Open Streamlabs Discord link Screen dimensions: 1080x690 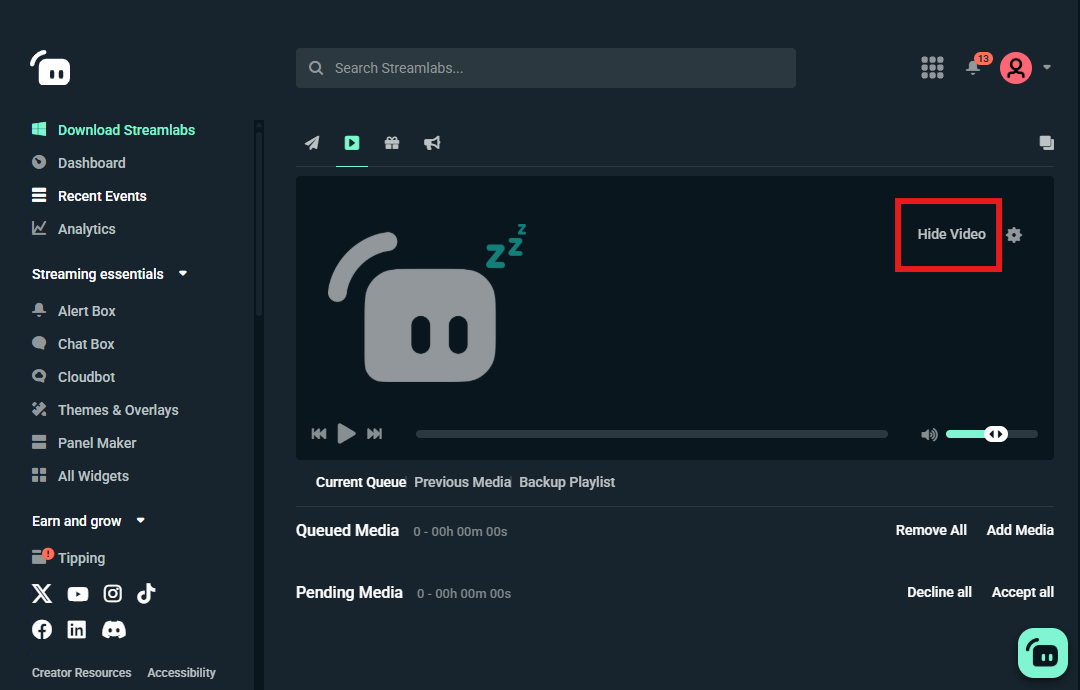point(113,629)
